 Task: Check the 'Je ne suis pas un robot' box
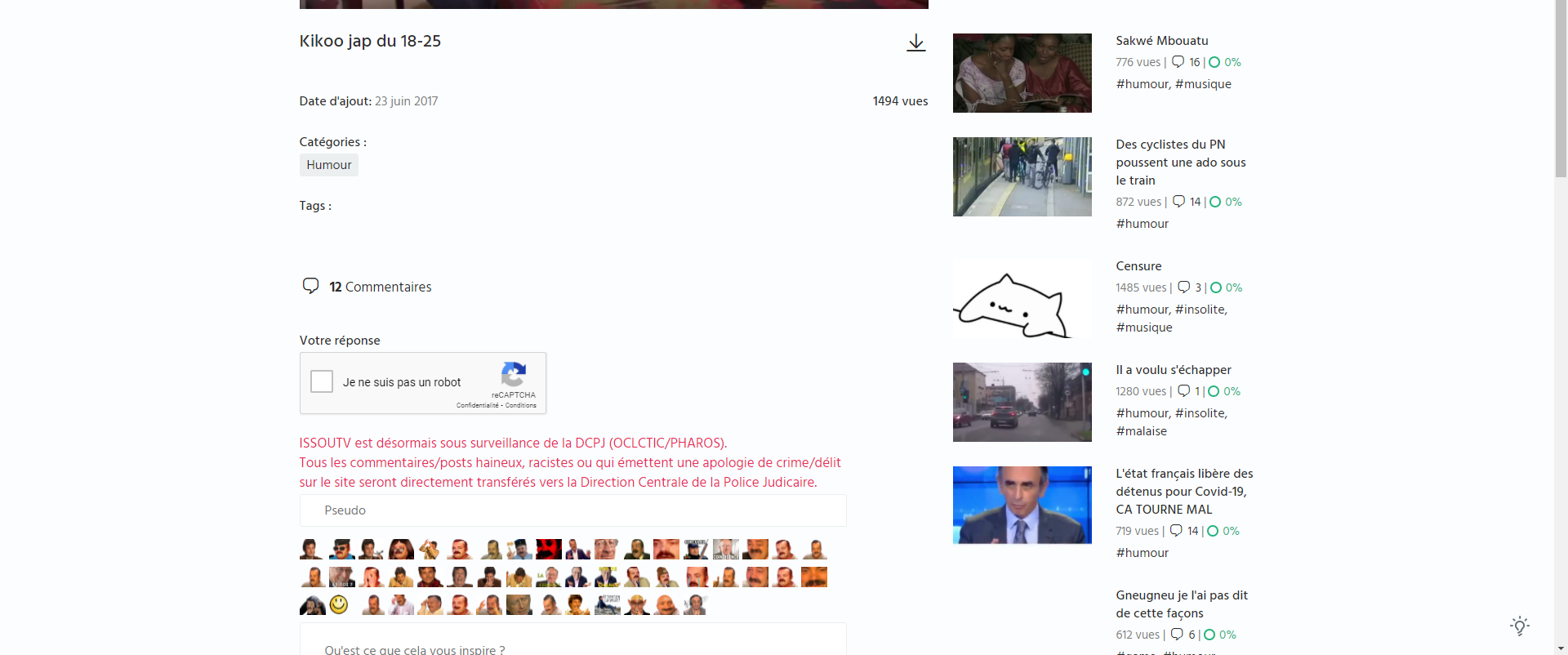[322, 381]
